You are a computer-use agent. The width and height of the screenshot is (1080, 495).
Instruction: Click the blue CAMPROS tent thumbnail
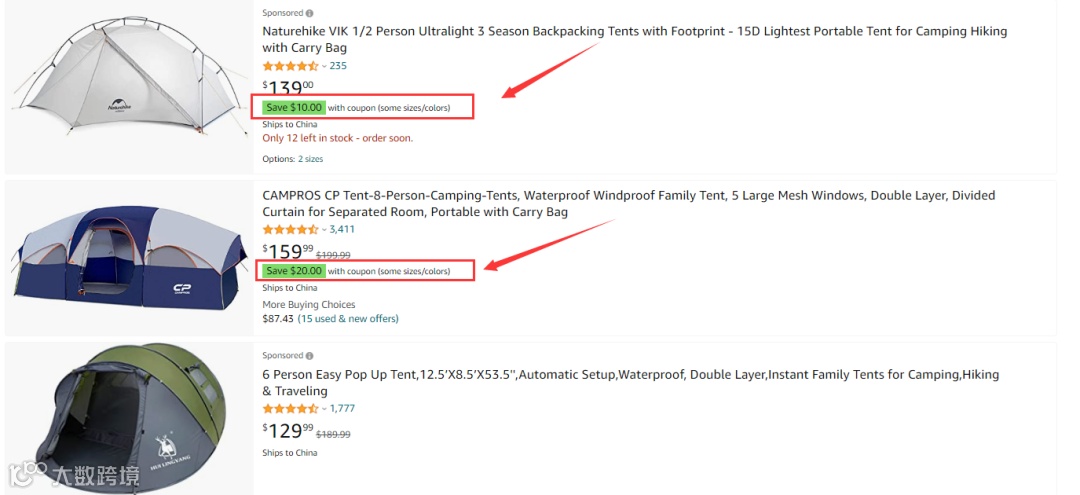point(127,260)
